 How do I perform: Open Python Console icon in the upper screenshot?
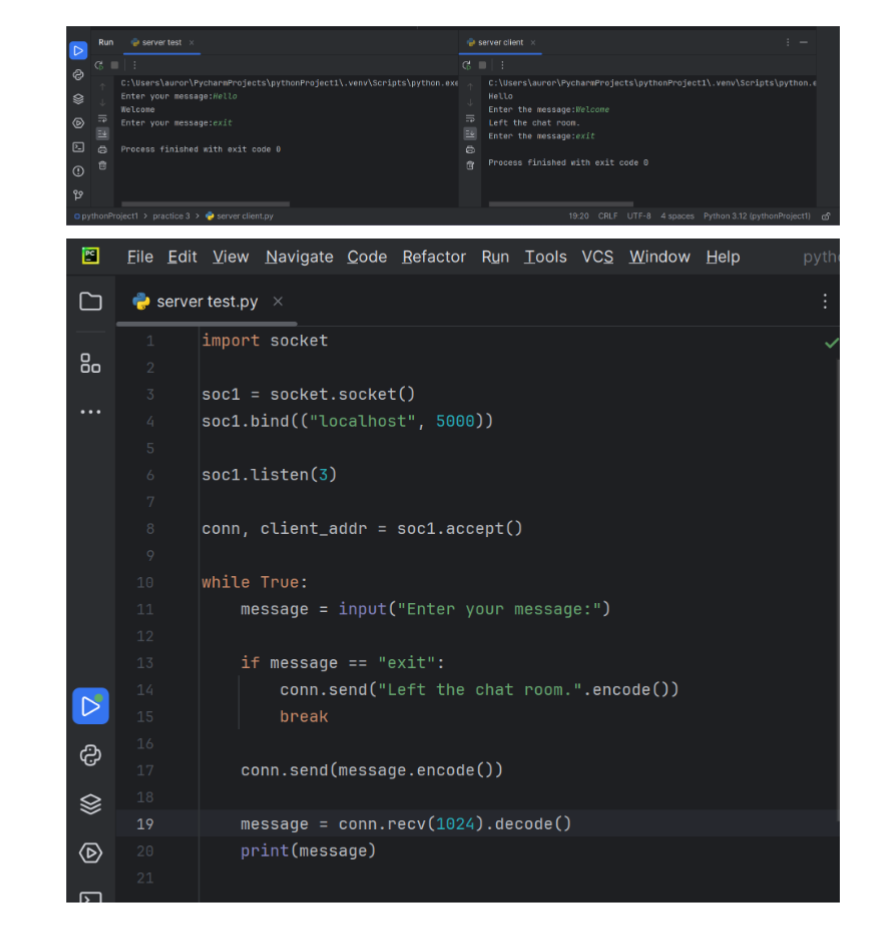78,75
